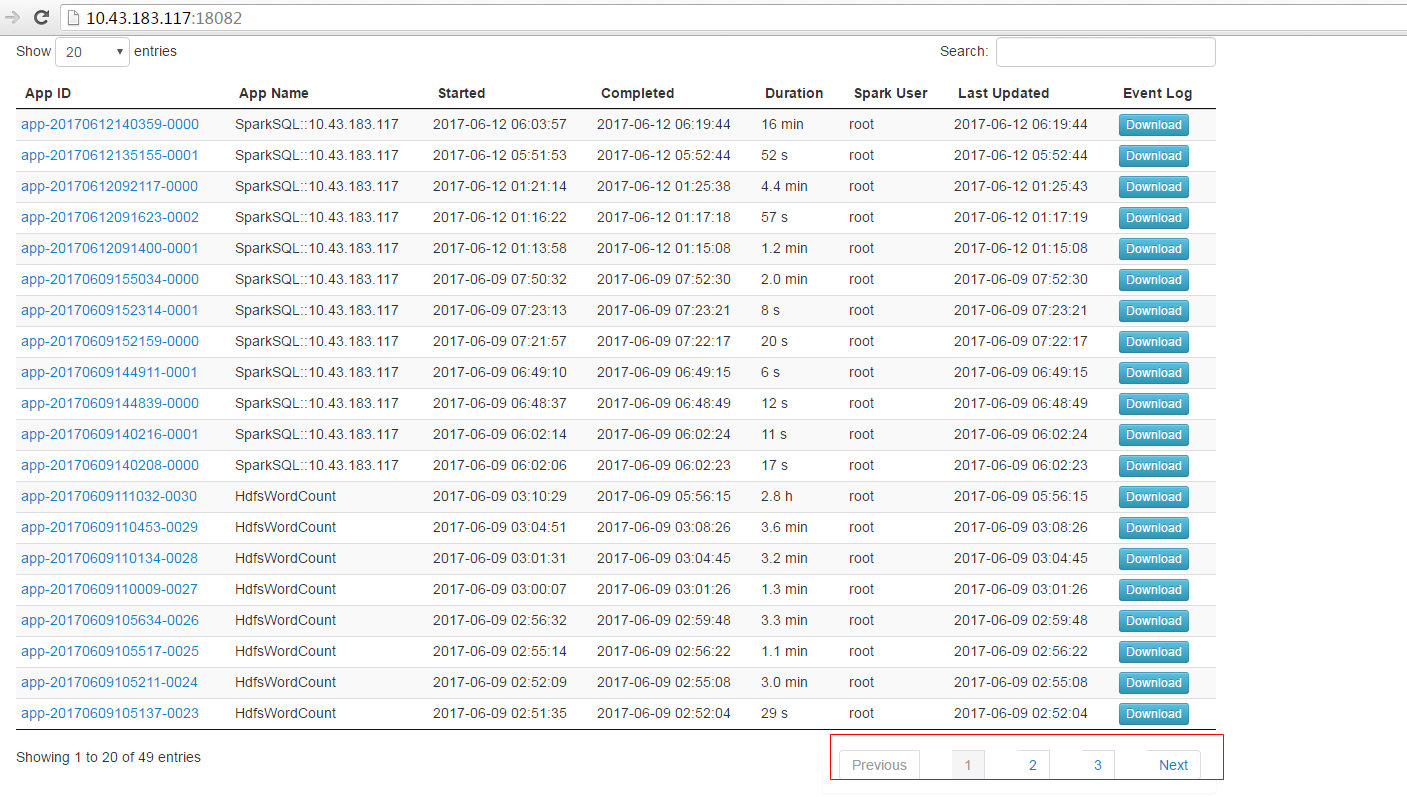The width and height of the screenshot is (1407, 797).
Task: View application app-20170609155034-0000
Action: pyautogui.click(x=110, y=279)
